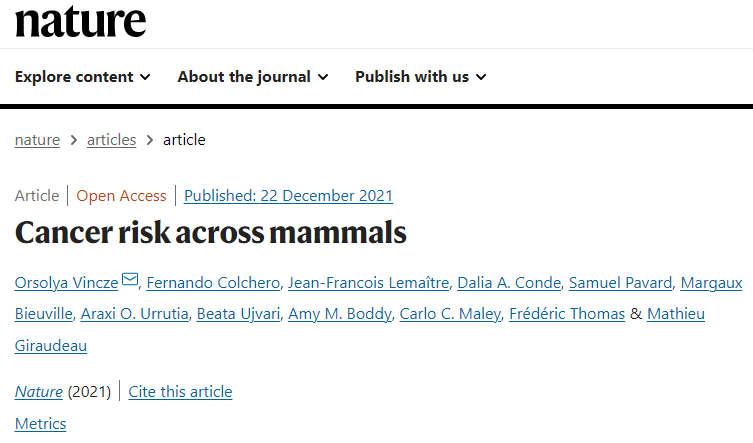
Task: Expand the Publish with us dropdown
Action: pyautogui.click(x=420, y=77)
